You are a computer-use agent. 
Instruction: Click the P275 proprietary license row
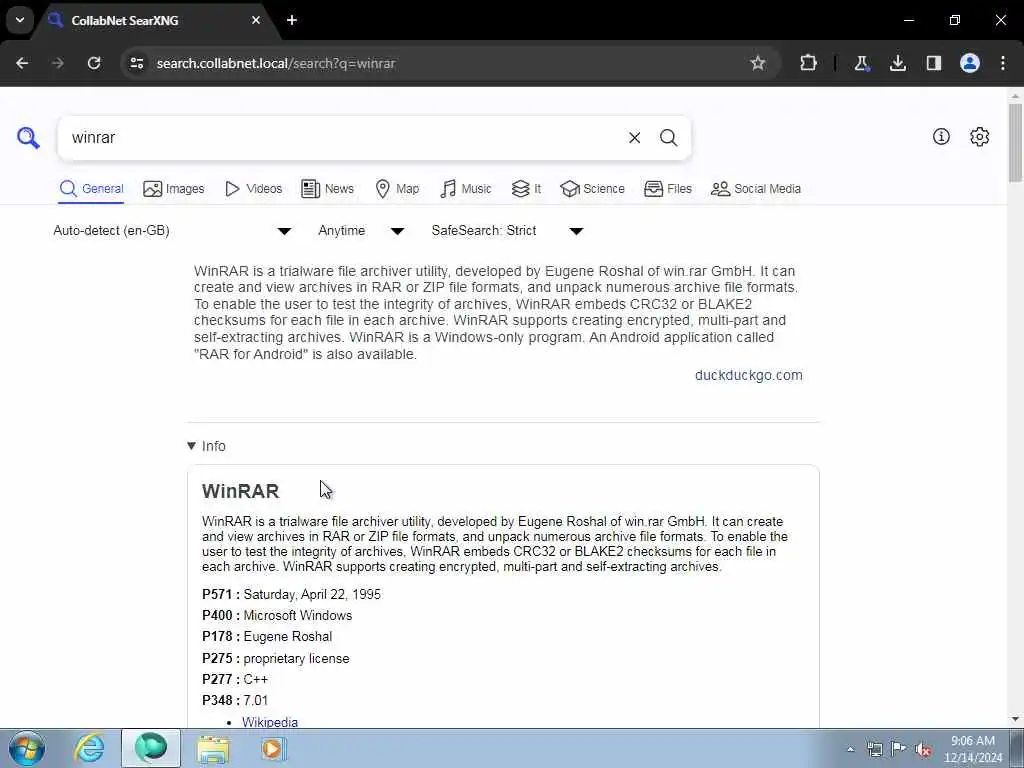point(276,658)
